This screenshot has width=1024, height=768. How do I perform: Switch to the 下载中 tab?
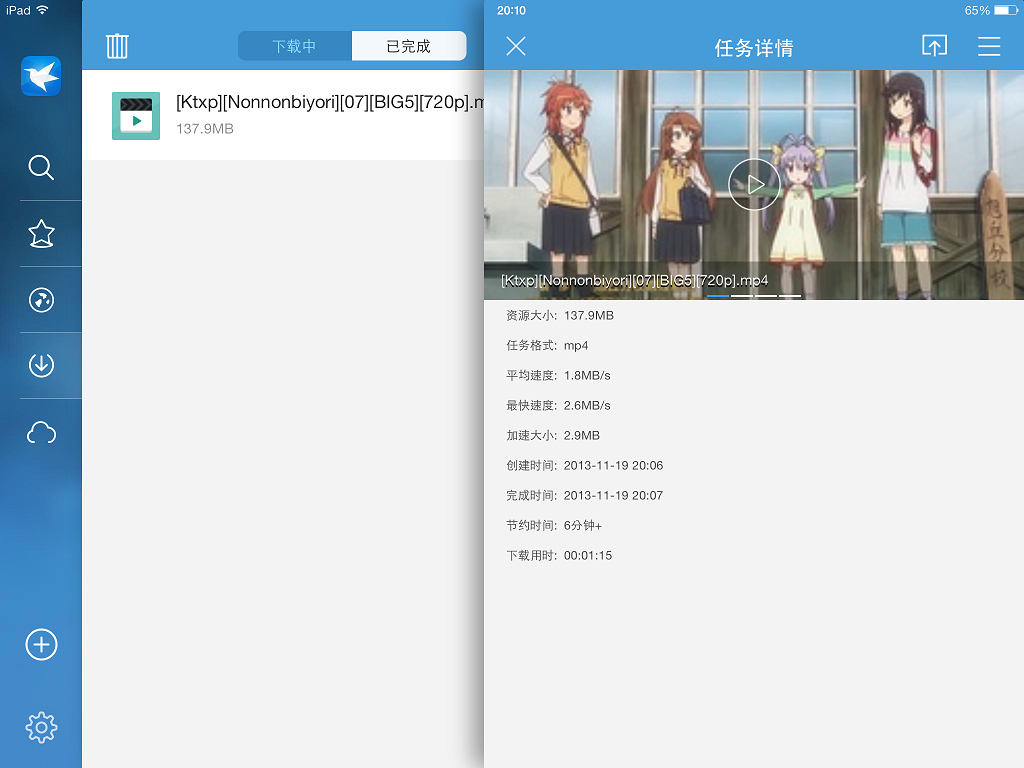[x=295, y=46]
